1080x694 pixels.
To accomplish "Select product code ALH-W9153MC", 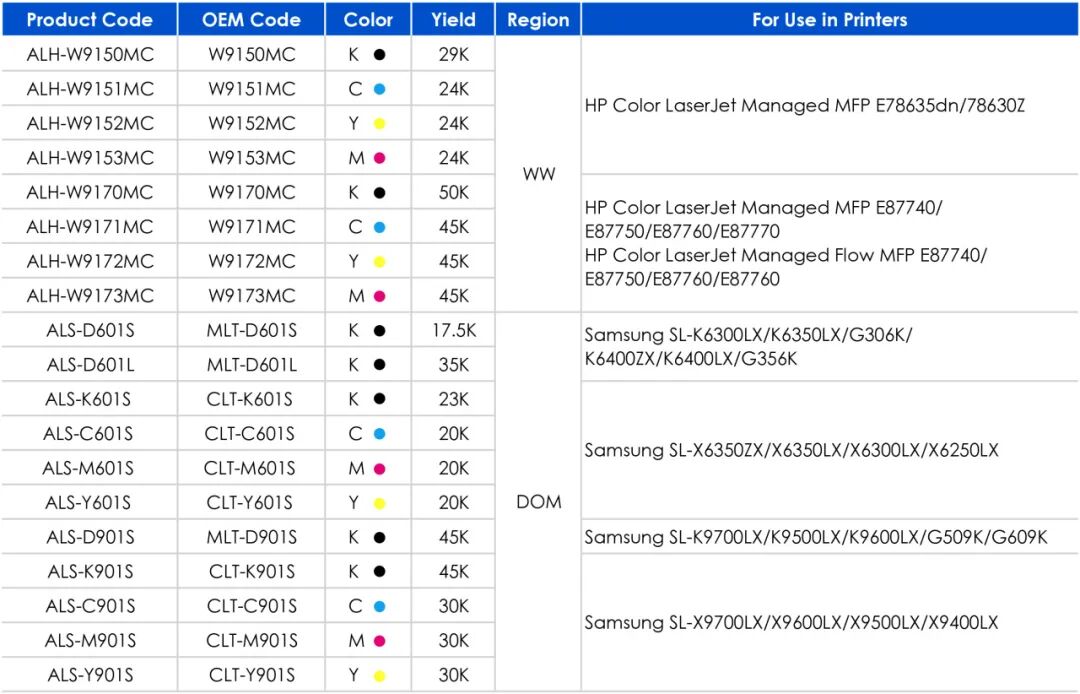I will coord(90,158).
